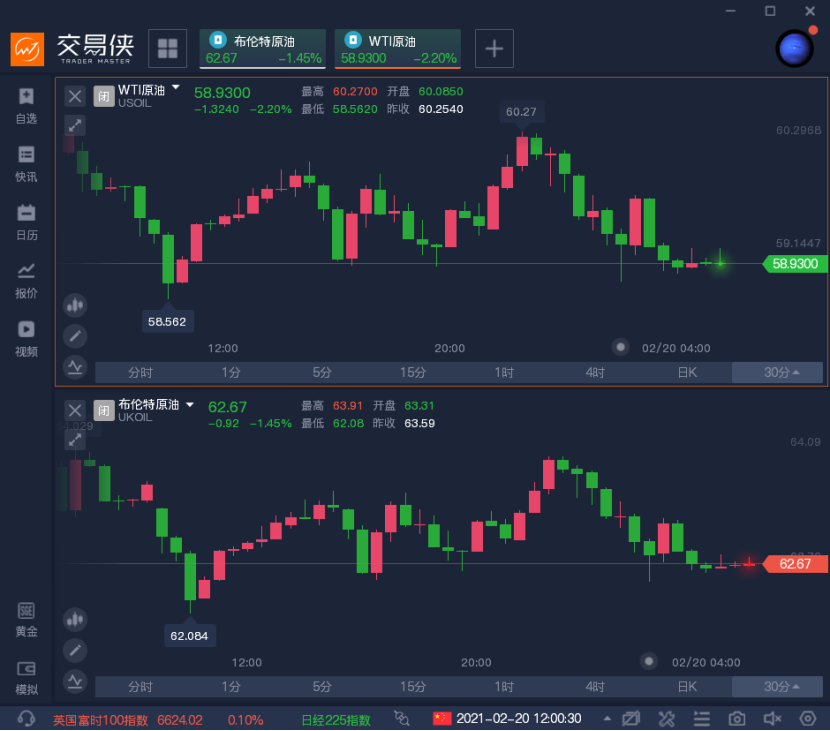Toggle volume indicator display on Brent chart

point(74,619)
